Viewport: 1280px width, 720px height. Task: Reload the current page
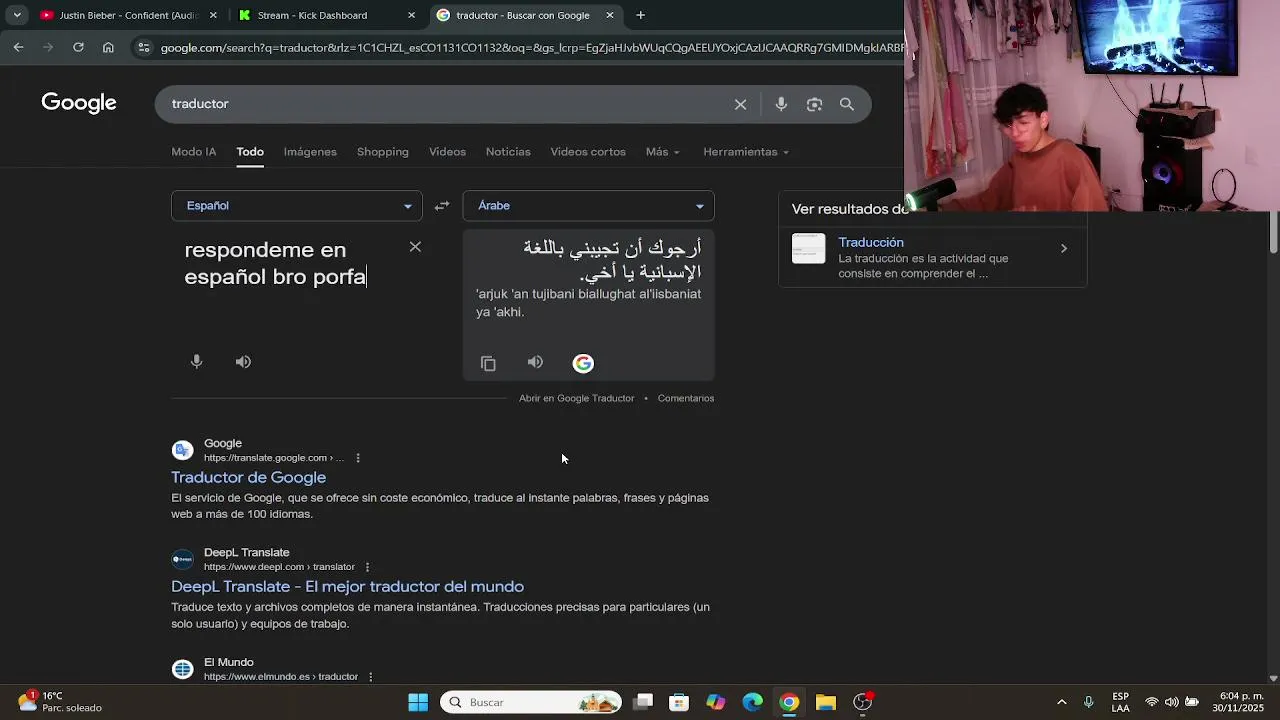78,47
